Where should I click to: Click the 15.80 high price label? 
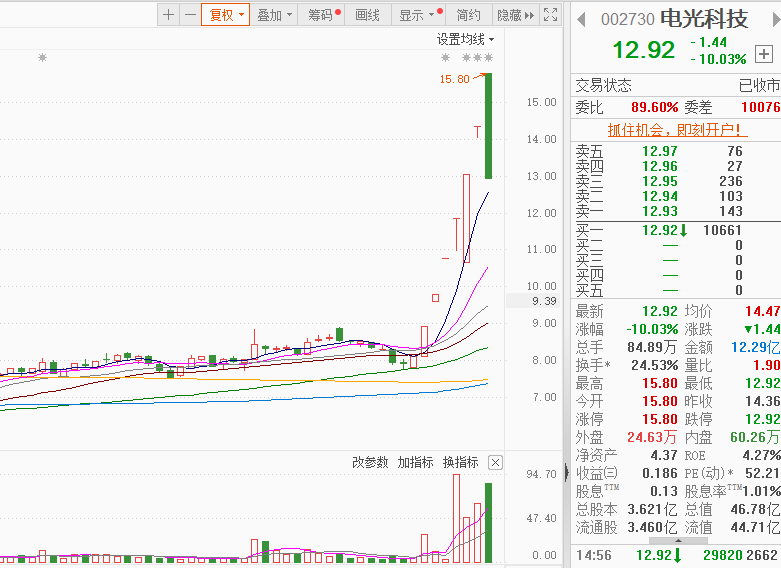pos(455,79)
